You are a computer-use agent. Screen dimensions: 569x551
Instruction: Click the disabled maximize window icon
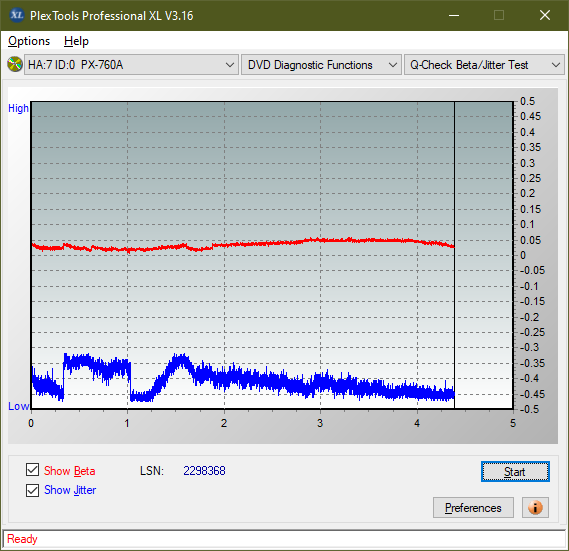[499, 15]
